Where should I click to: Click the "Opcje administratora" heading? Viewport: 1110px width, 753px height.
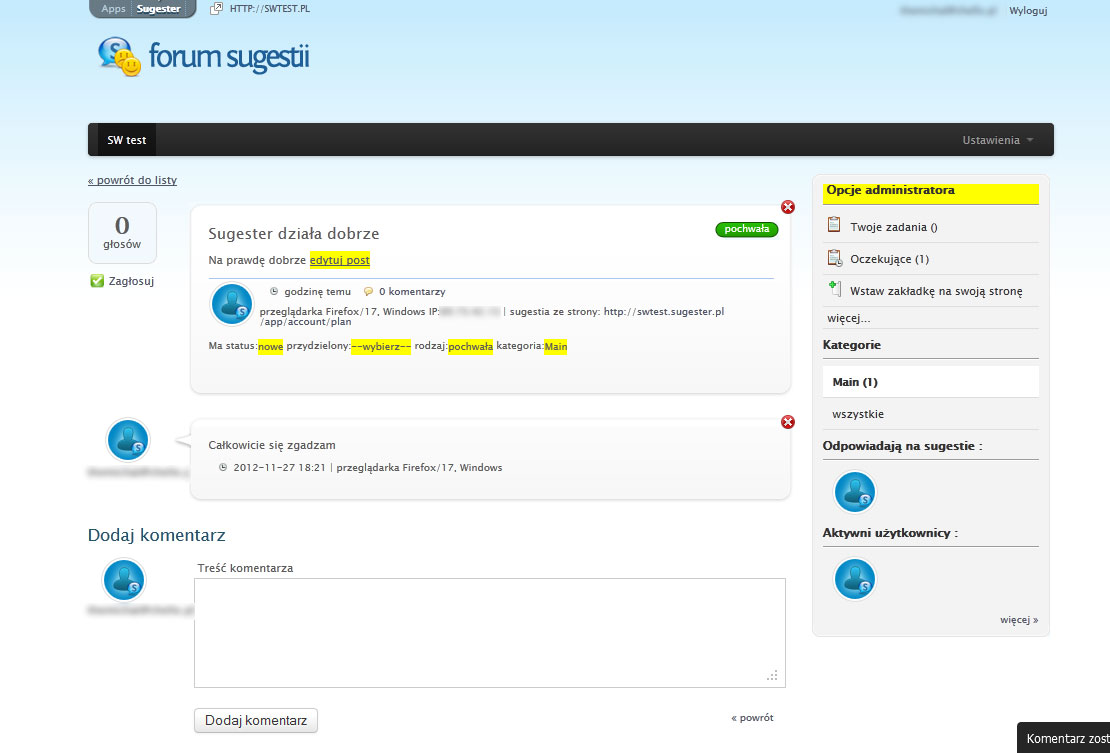click(x=891, y=190)
